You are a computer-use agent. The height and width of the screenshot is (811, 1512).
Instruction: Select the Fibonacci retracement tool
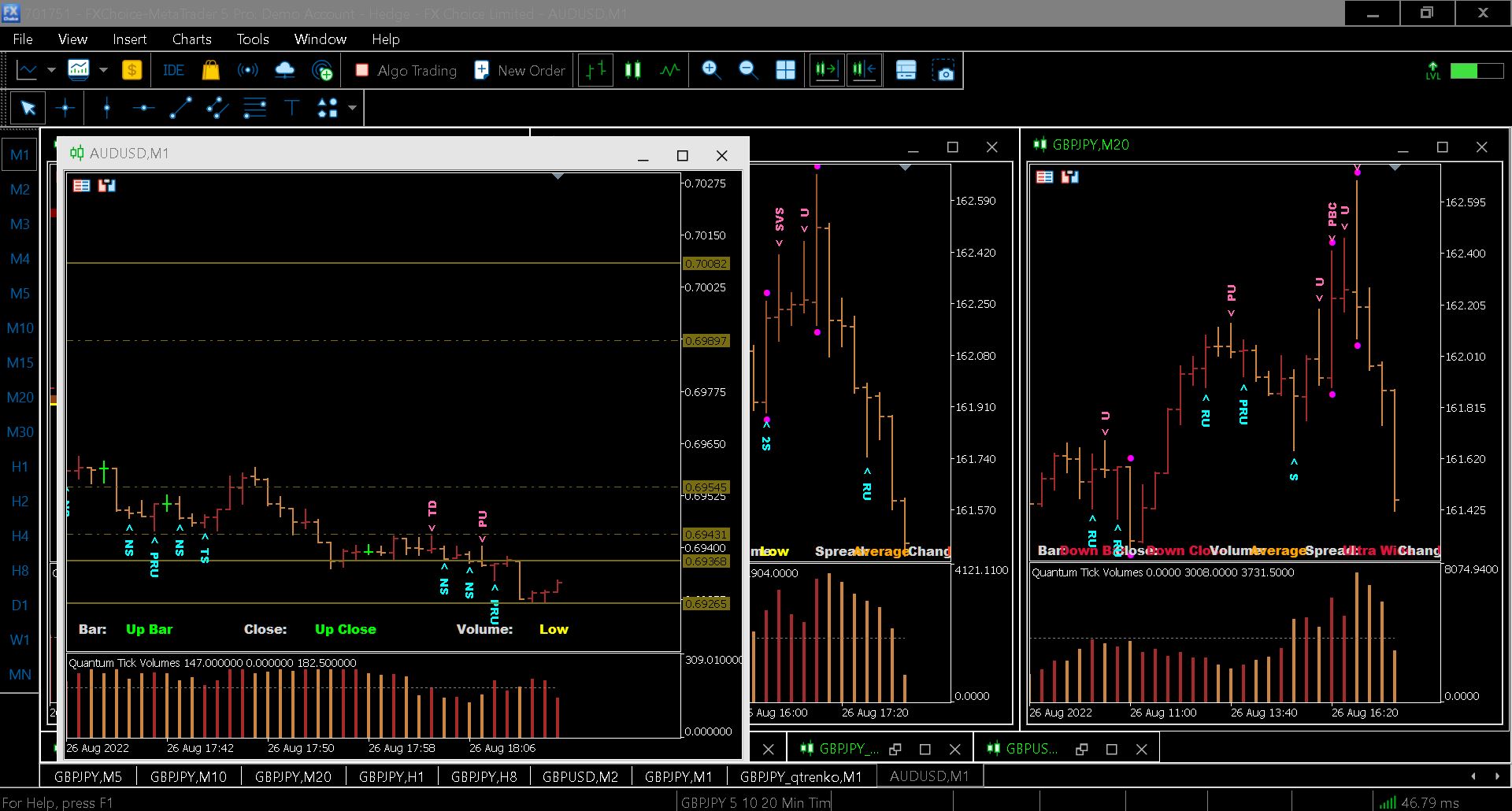tap(254, 108)
